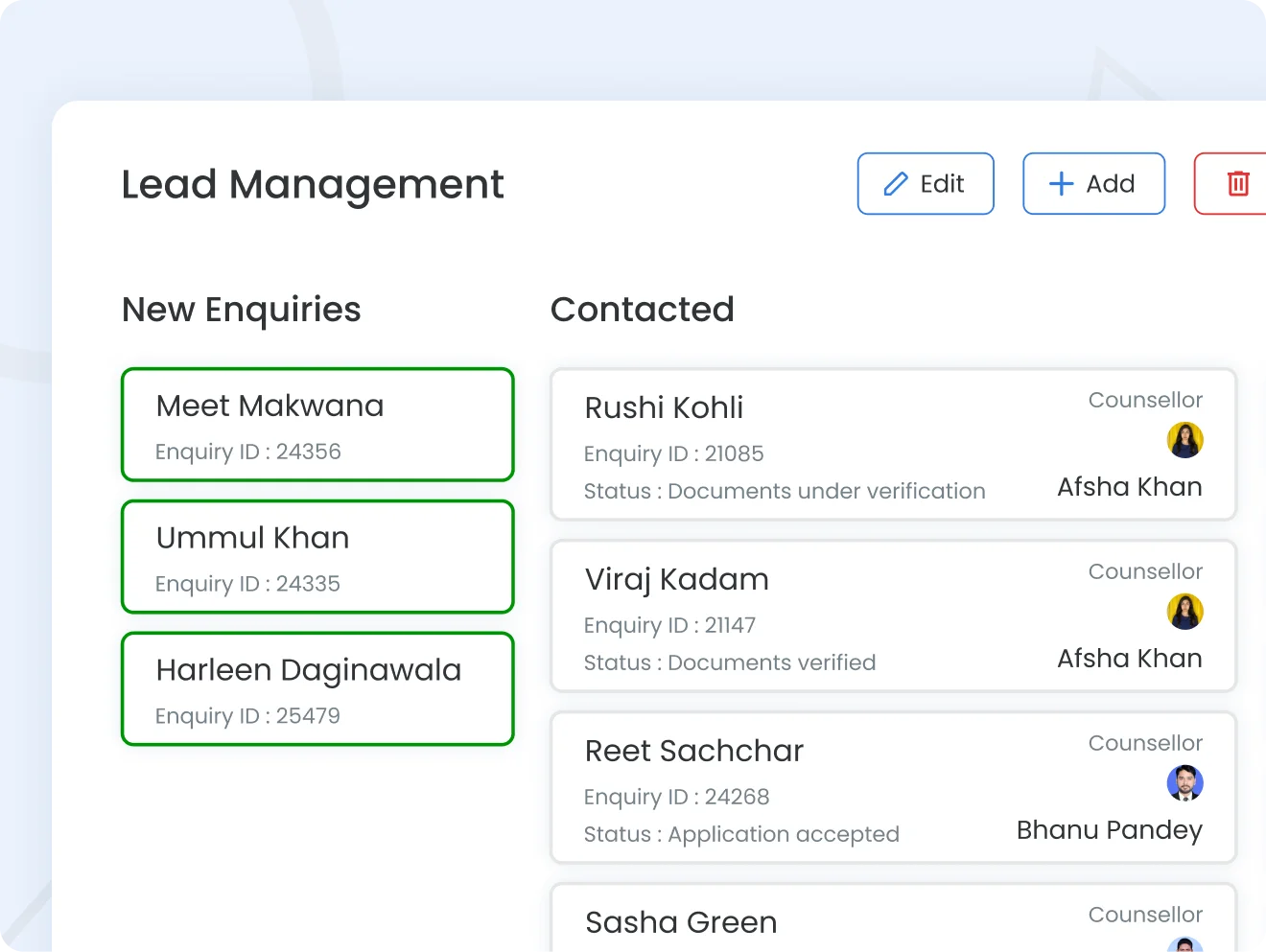Click Afsha Khan name on Rushi Kohli card
The image size is (1266, 952).
tap(1129, 487)
